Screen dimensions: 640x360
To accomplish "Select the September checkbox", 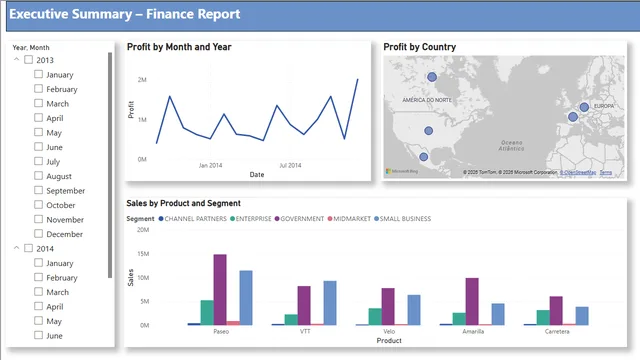I will click(x=38, y=190).
